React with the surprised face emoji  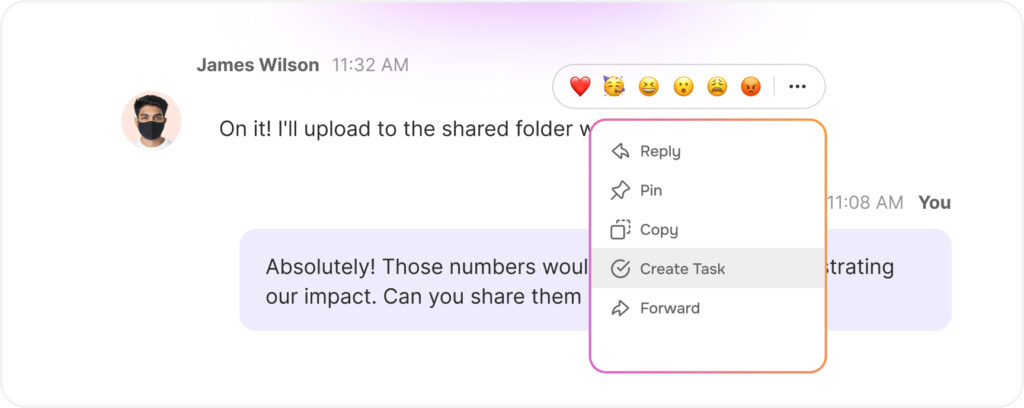coord(683,87)
